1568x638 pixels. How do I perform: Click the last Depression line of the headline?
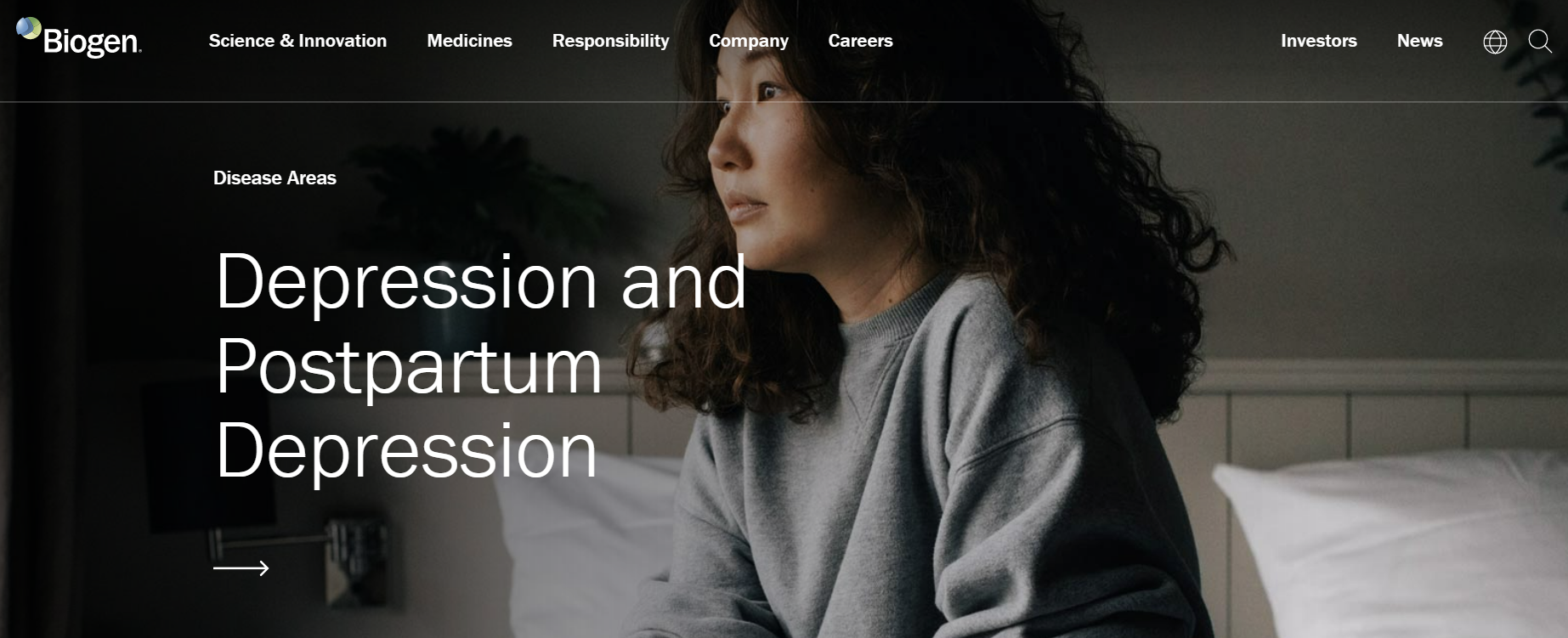406,451
